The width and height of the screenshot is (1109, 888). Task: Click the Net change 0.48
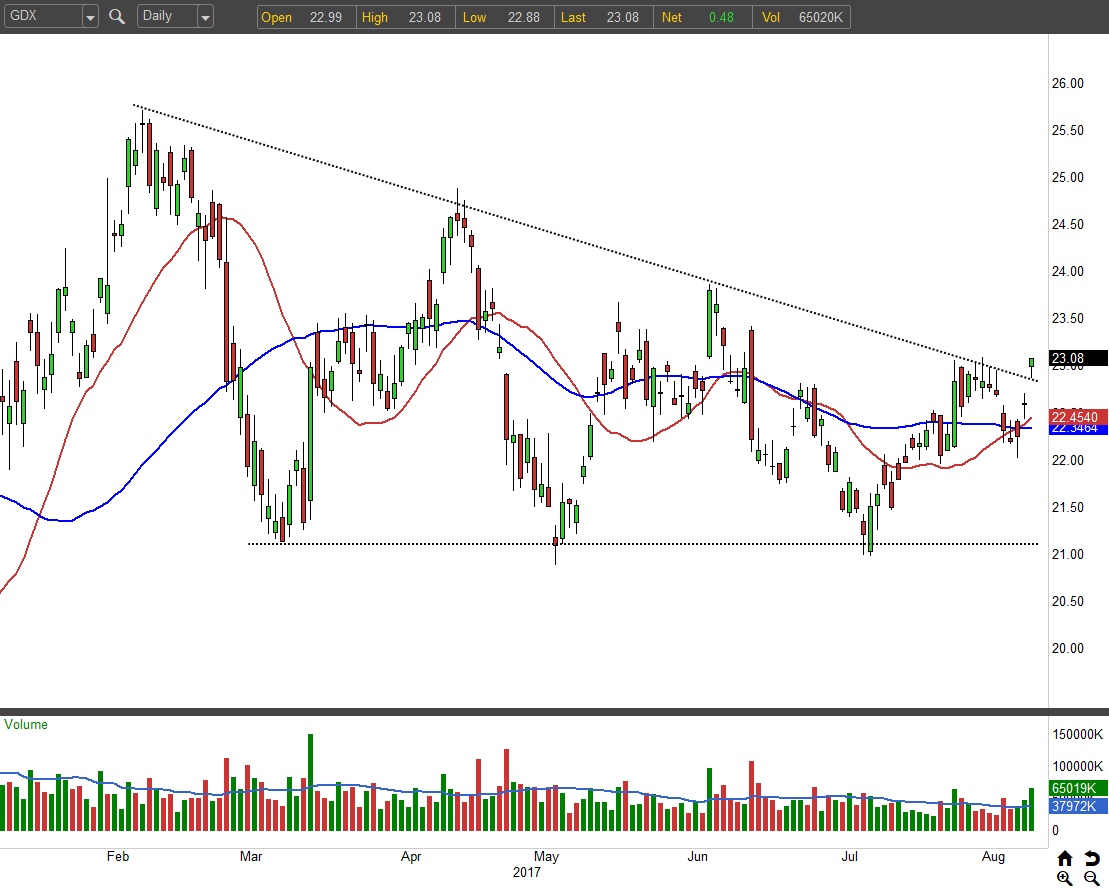(721, 17)
